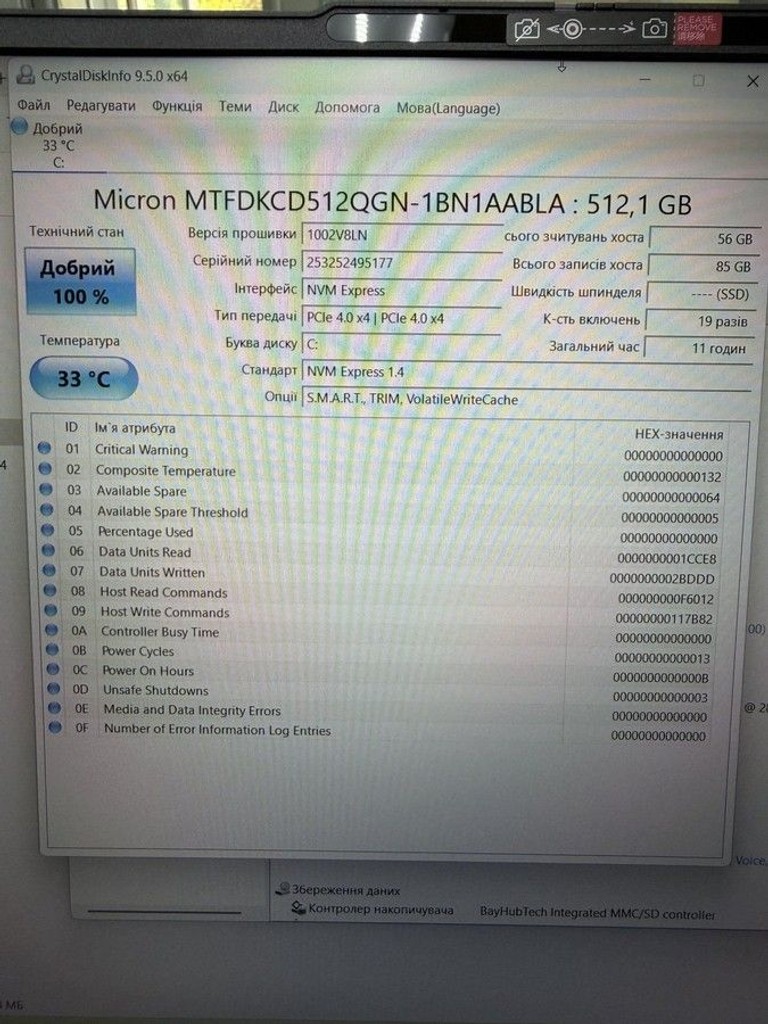Click the serial number field 253252495177
Image resolution: width=768 pixels, height=1024 pixels.
[401, 263]
